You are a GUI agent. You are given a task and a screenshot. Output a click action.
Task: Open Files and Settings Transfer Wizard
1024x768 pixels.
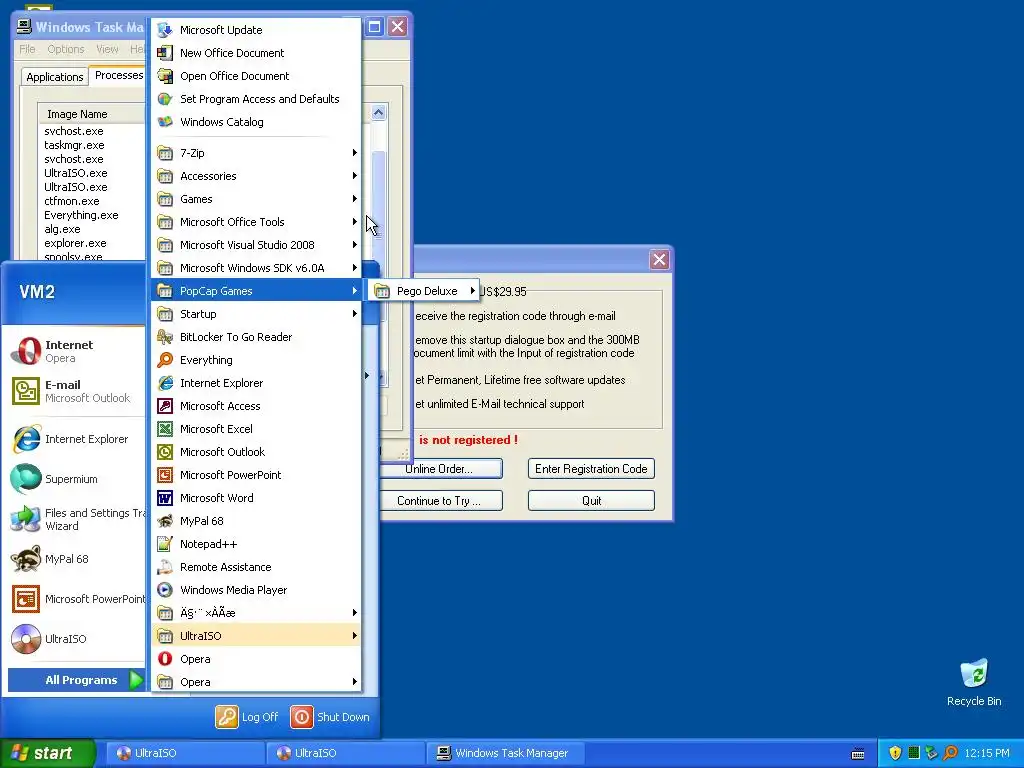pos(76,519)
